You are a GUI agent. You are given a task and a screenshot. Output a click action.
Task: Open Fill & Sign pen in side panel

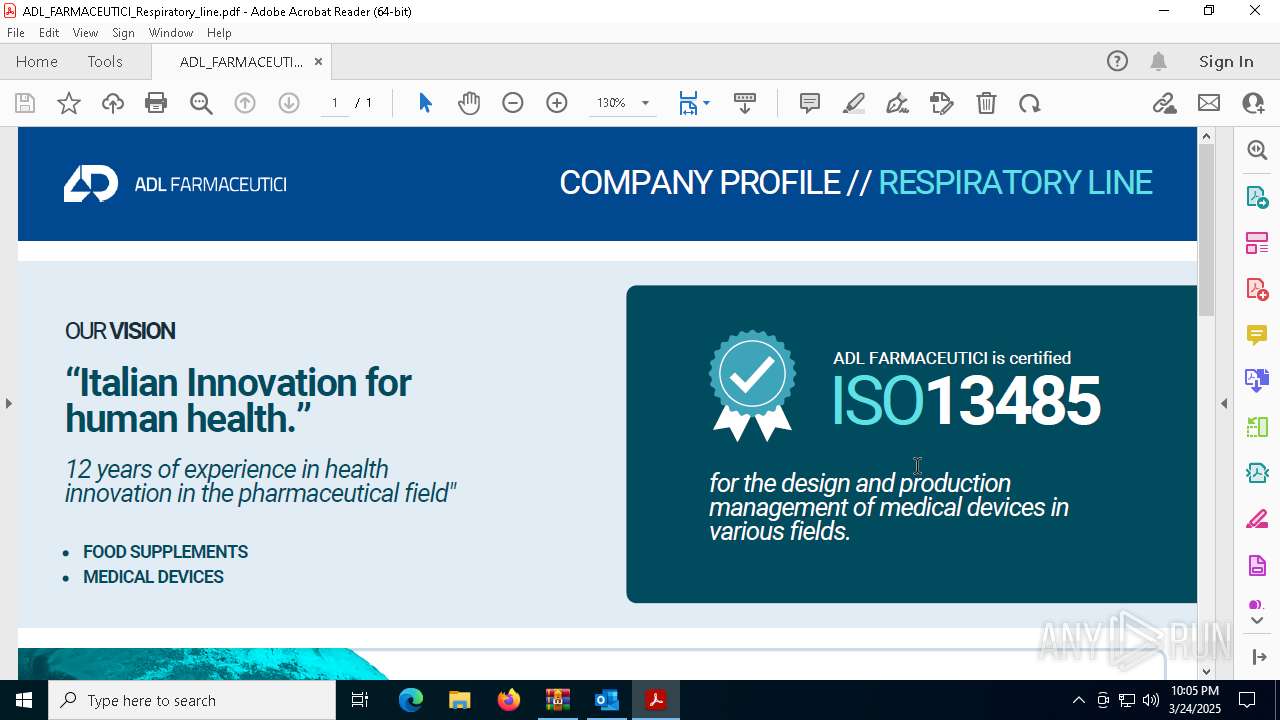point(1257,519)
